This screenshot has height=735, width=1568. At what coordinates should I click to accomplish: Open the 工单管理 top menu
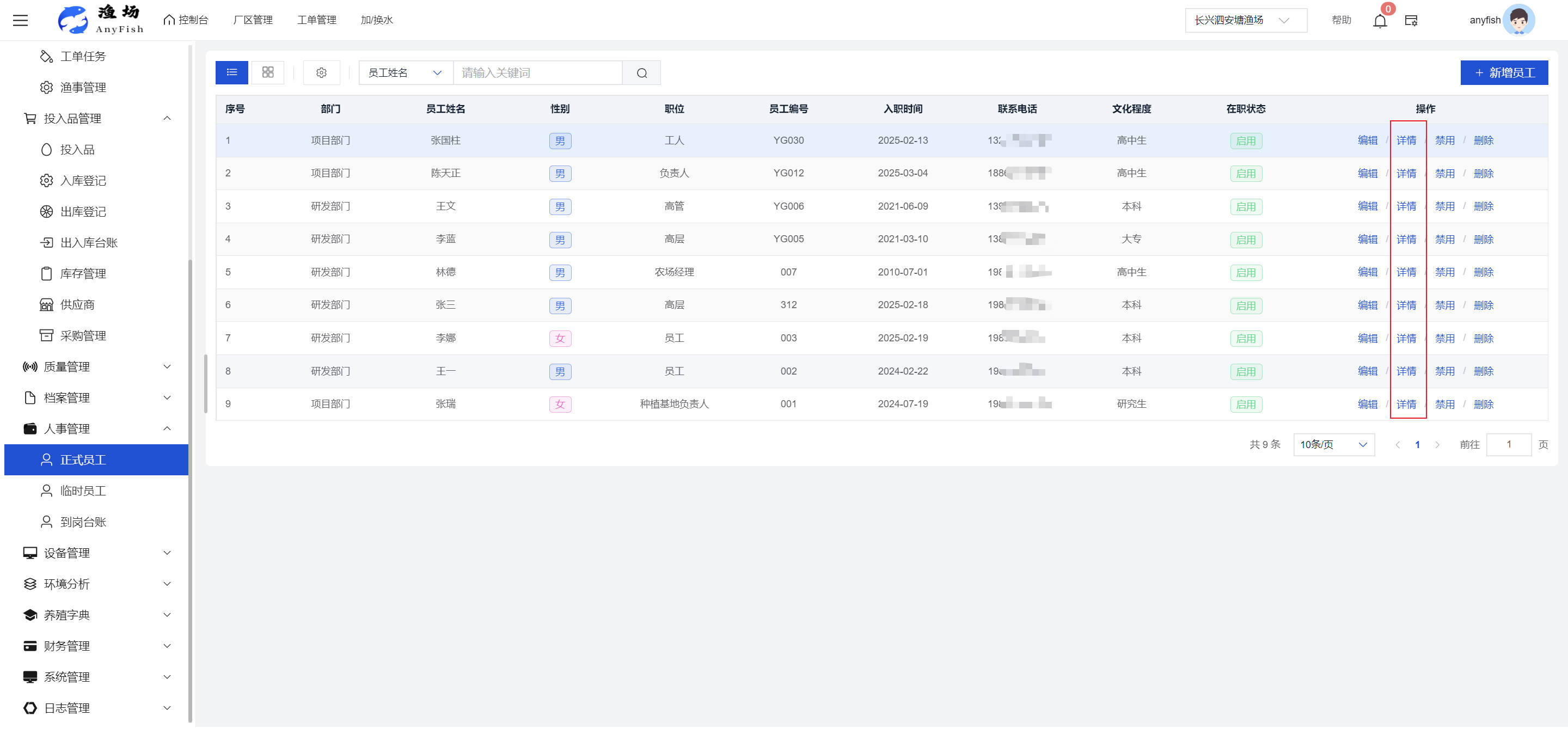(316, 20)
